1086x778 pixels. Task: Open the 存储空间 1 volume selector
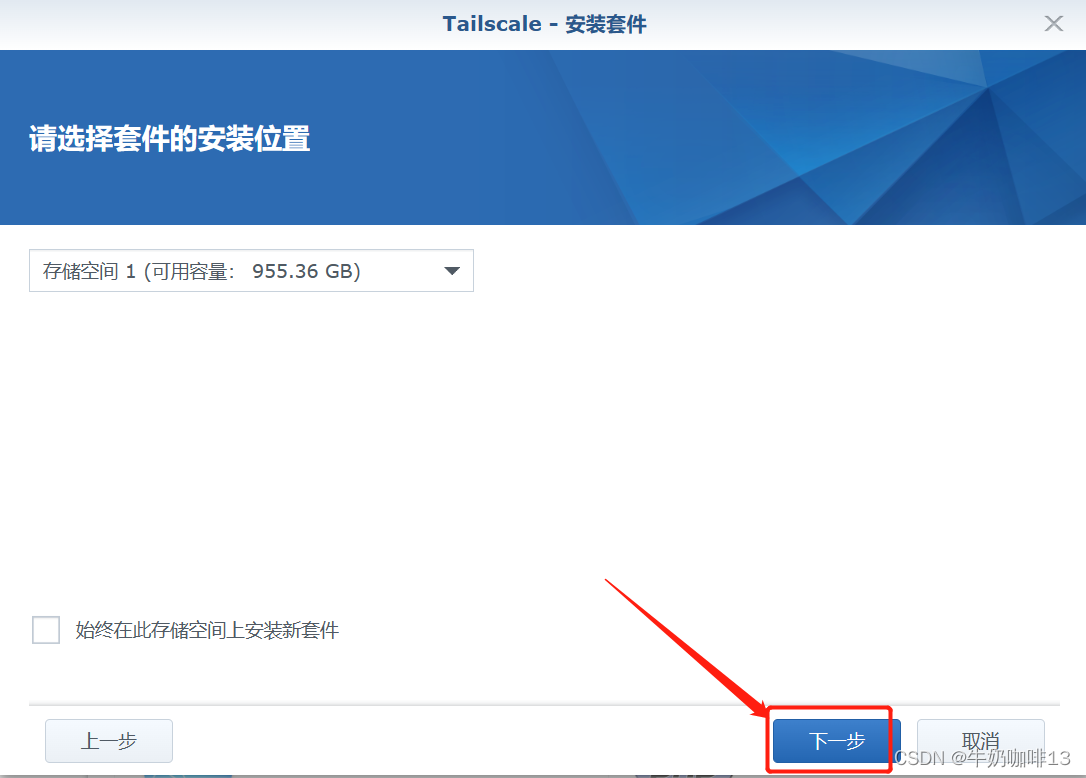251,271
